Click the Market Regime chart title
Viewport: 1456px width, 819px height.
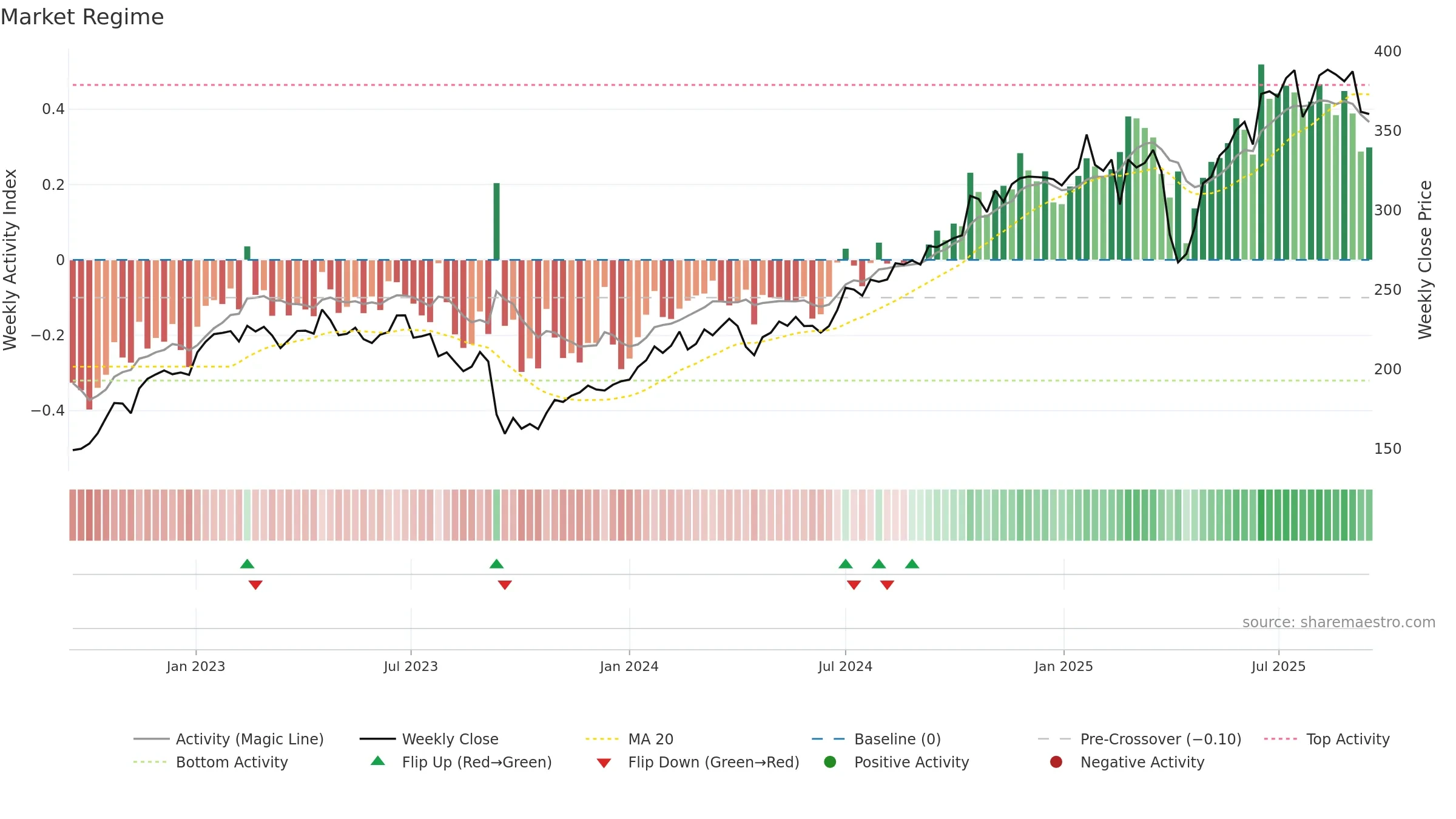82,17
